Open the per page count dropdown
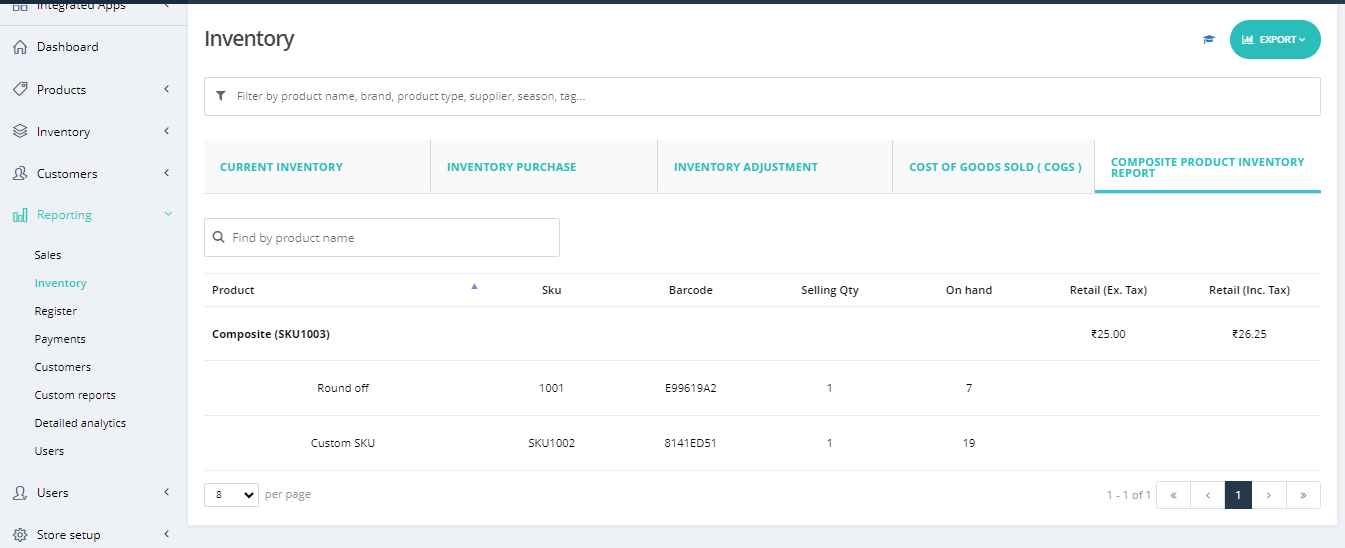 (x=231, y=495)
